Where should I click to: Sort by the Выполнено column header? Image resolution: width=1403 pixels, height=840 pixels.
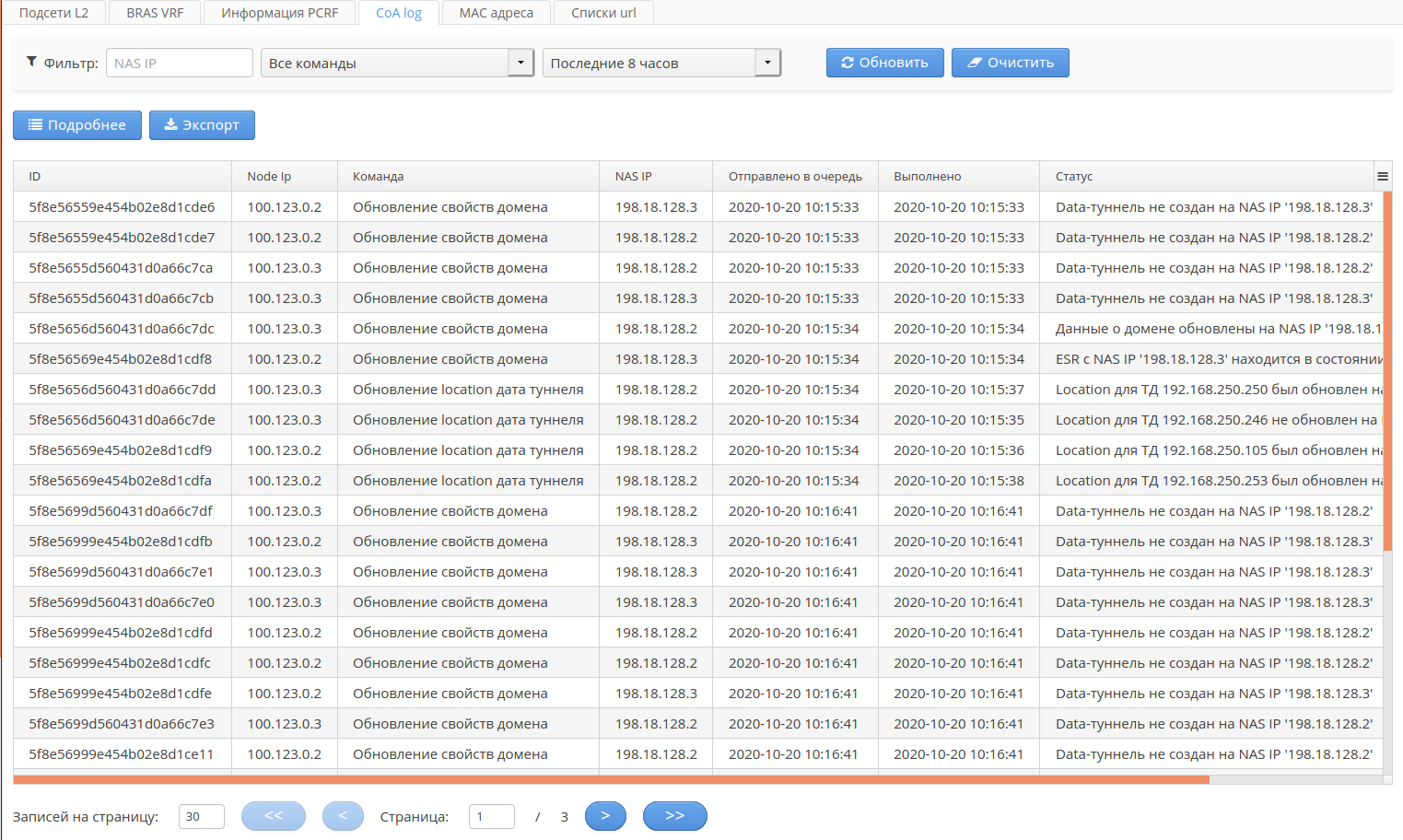coord(927,176)
